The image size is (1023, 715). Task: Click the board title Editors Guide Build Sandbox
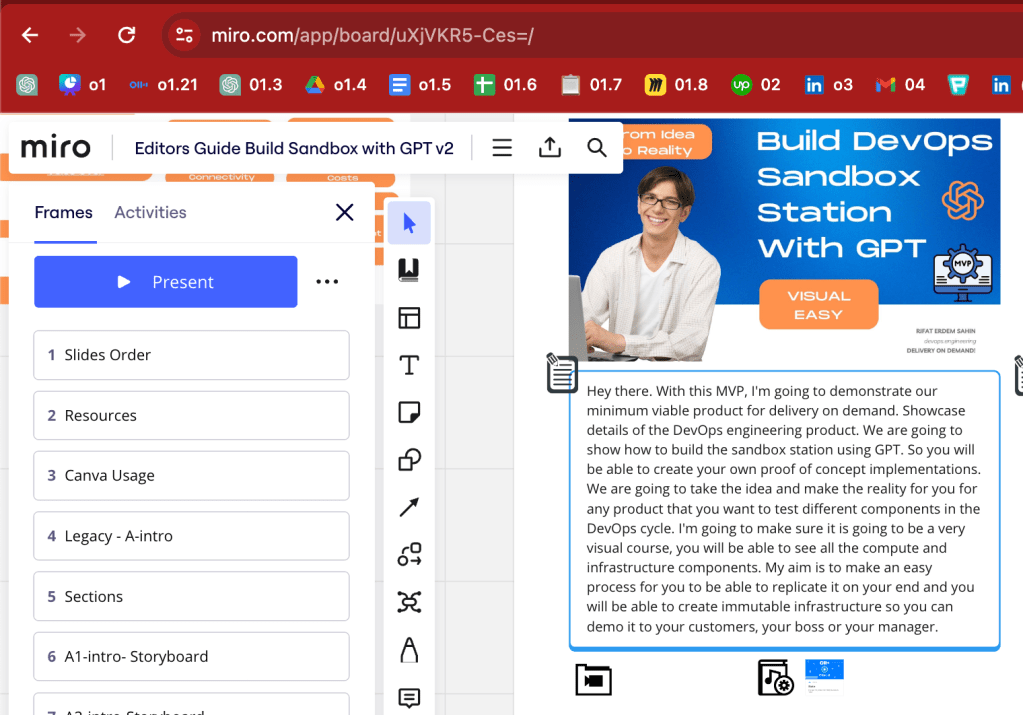click(294, 148)
